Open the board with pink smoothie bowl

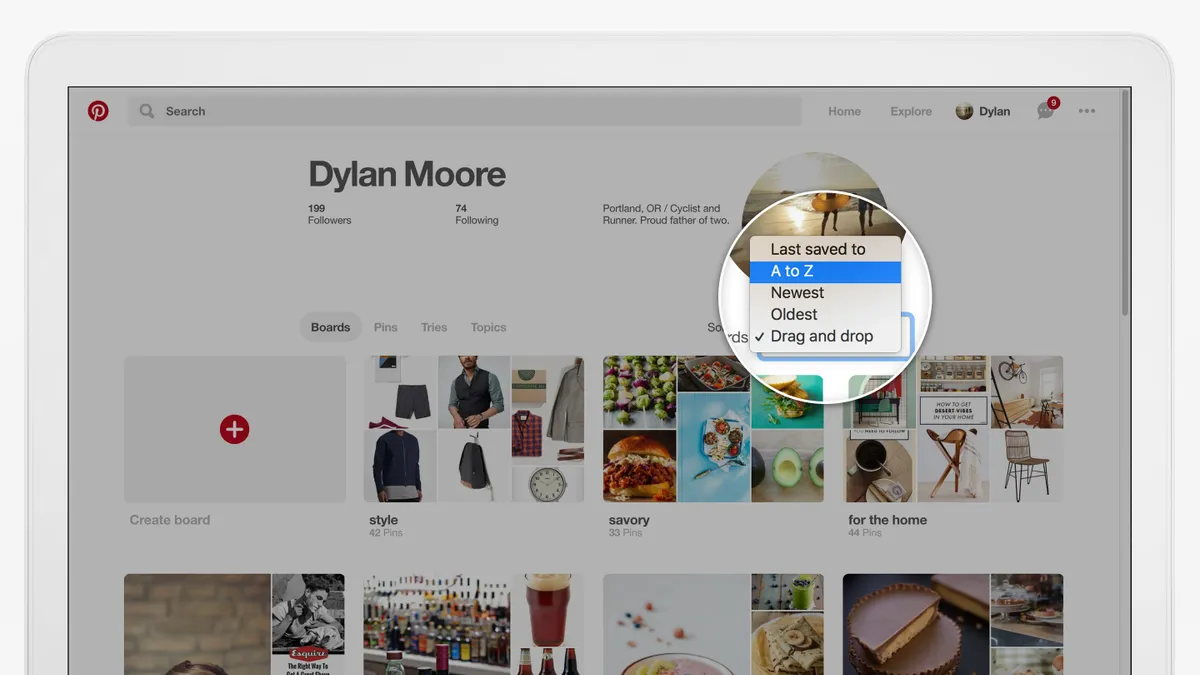(x=713, y=624)
